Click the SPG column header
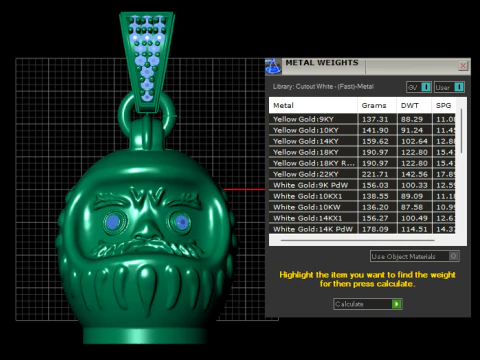This screenshot has width=480, height=360. pyautogui.click(x=444, y=106)
